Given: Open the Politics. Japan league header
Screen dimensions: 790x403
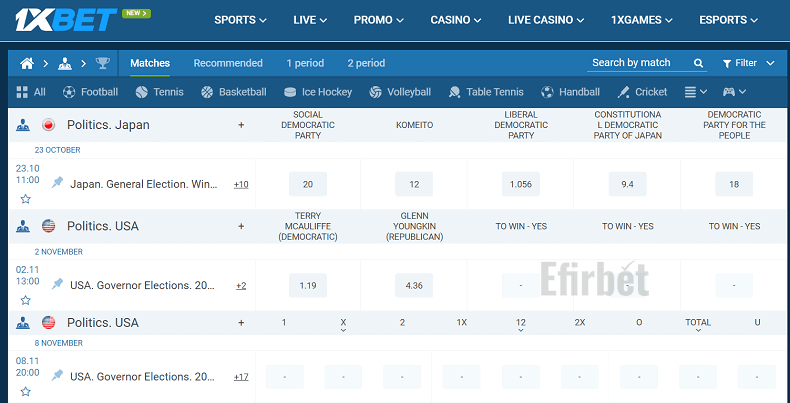Looking at the screenshot, I should [108, 125].
